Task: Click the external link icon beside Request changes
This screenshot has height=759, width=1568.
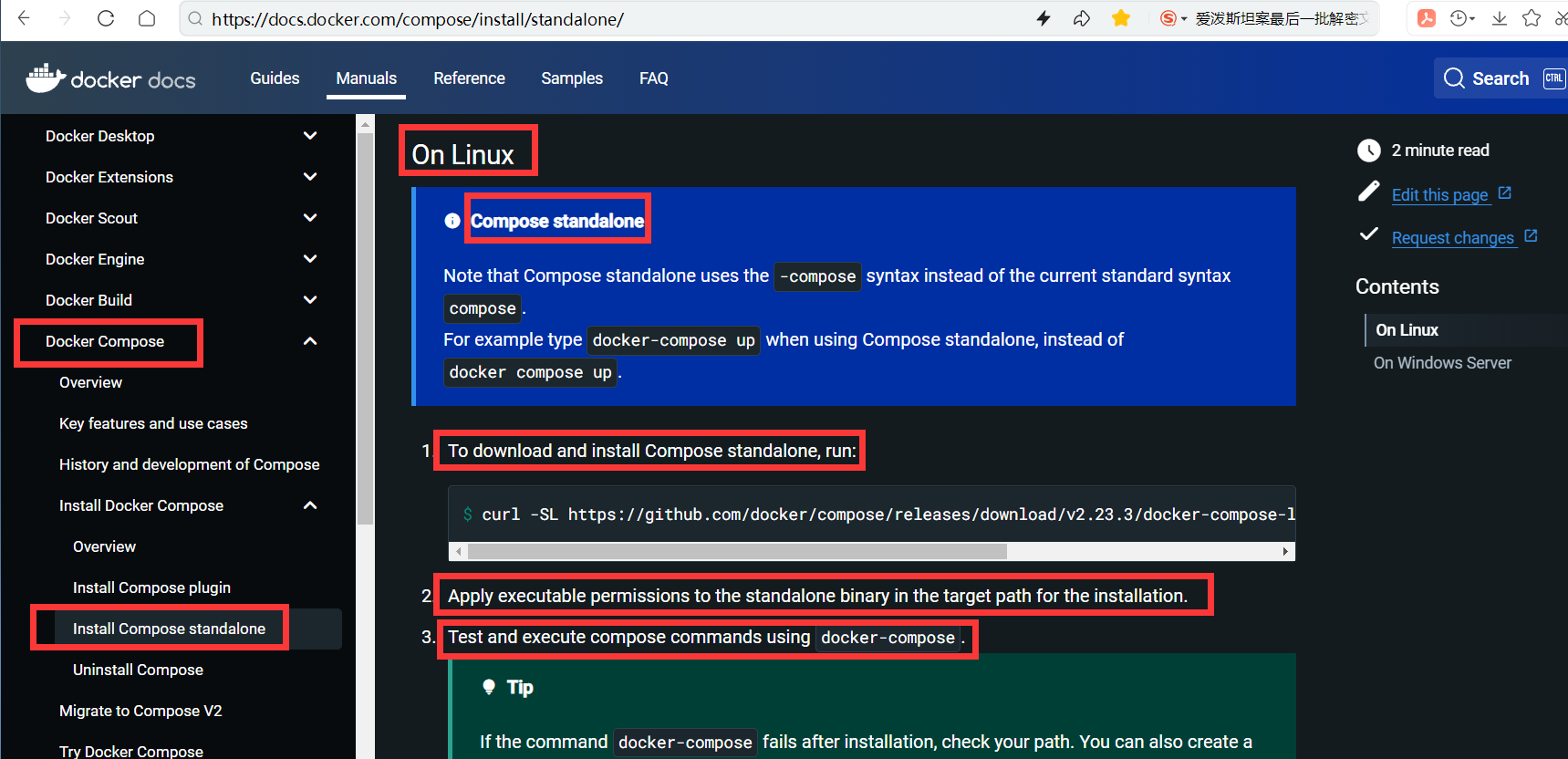Action: click(1531, 236)
